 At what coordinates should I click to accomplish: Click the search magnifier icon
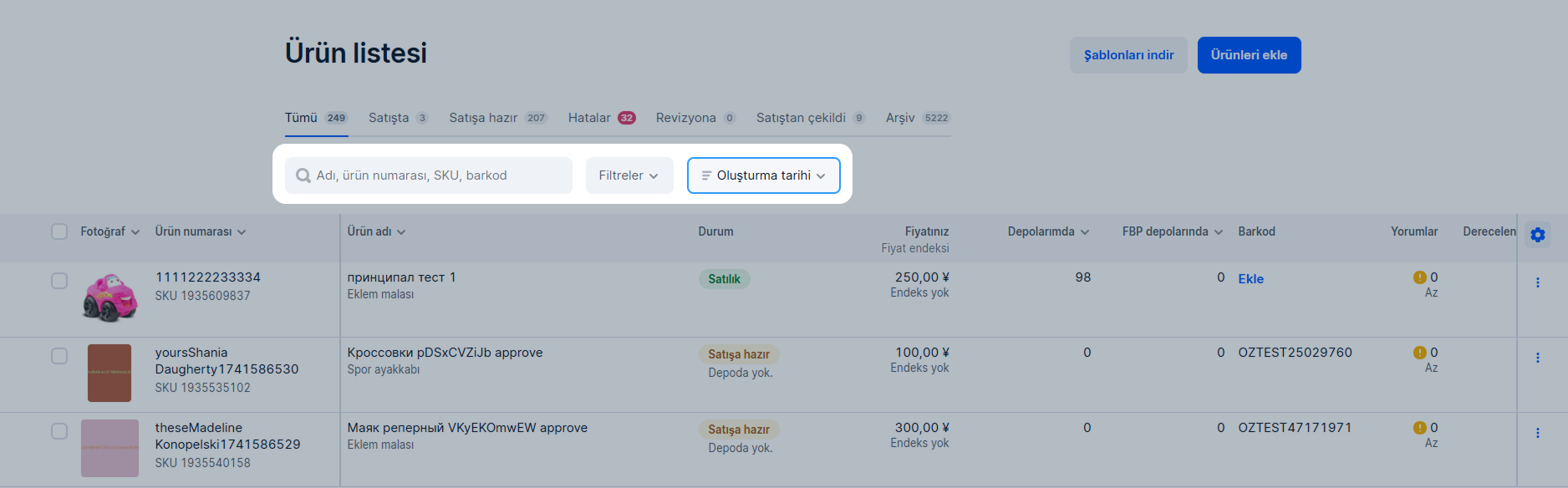pyautogui.click(x=303, y=175)
